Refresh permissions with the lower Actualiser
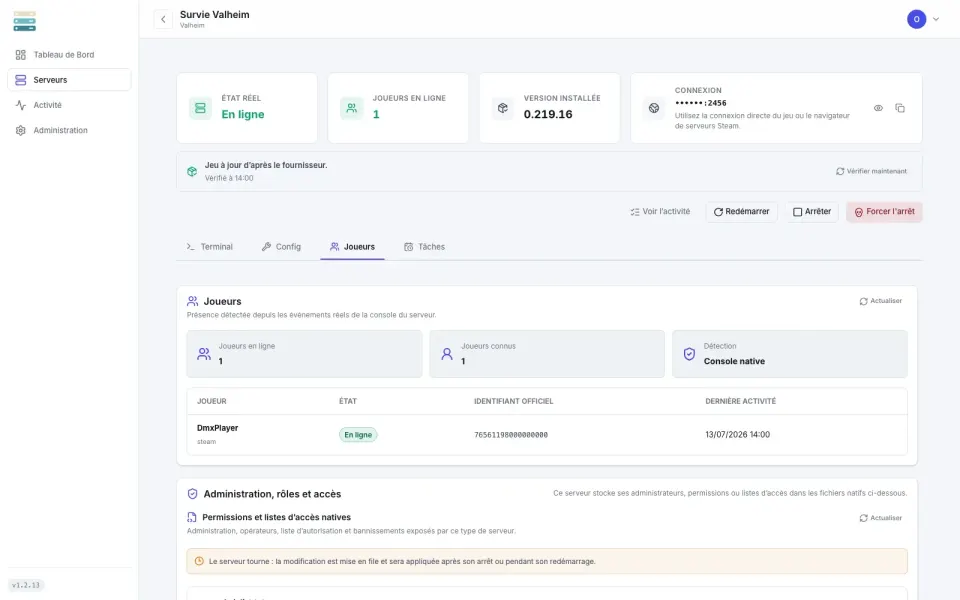Viewport: 960px width, 600px height. (880, 518)
